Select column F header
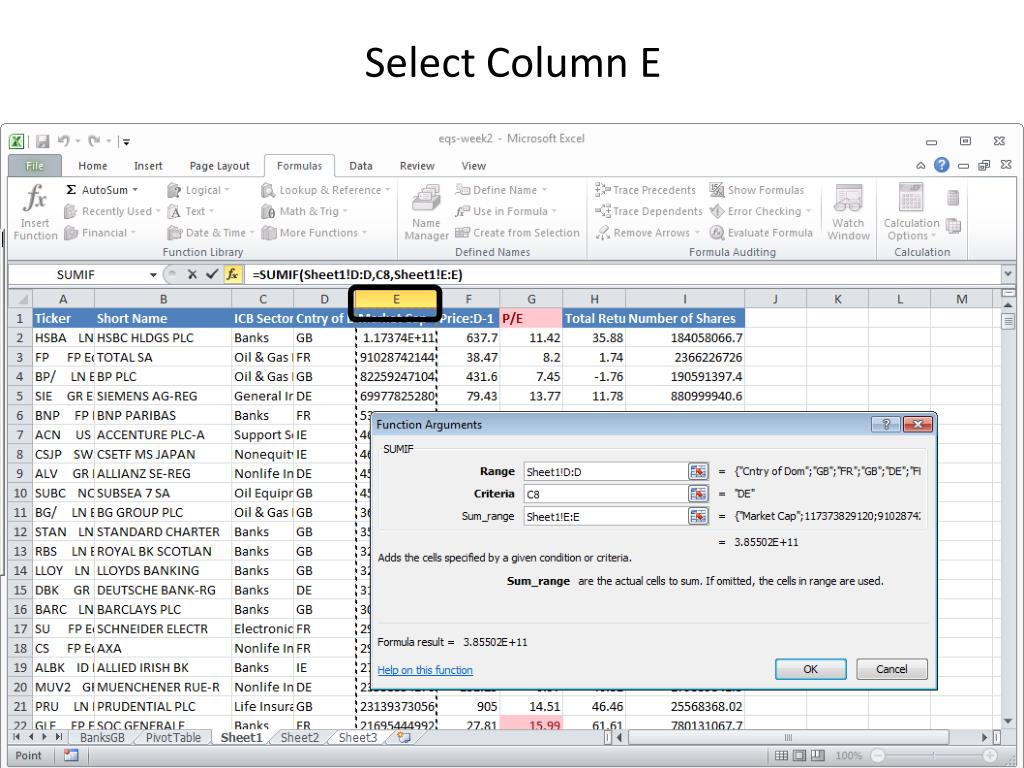The image size is (1024, 768). (468, 299)
